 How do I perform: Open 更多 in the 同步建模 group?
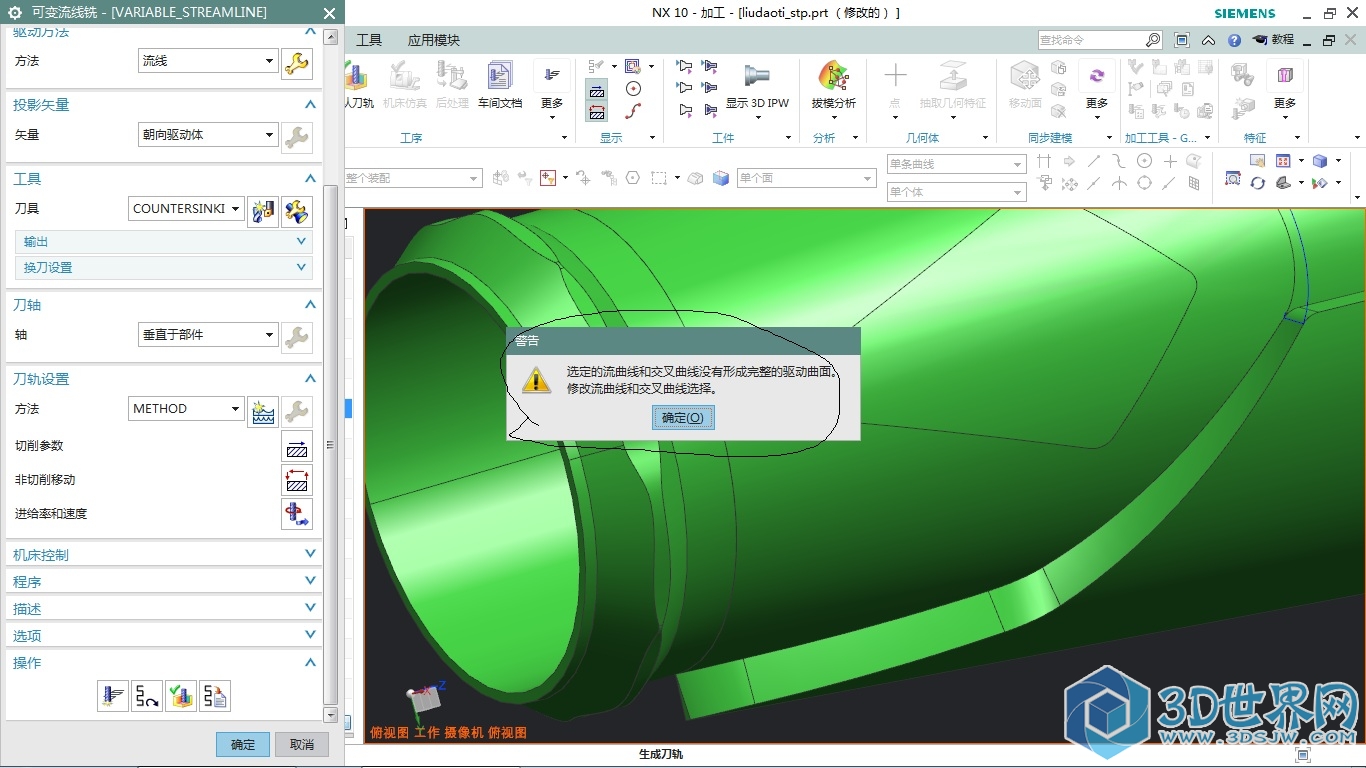[x=1097, y=90]
